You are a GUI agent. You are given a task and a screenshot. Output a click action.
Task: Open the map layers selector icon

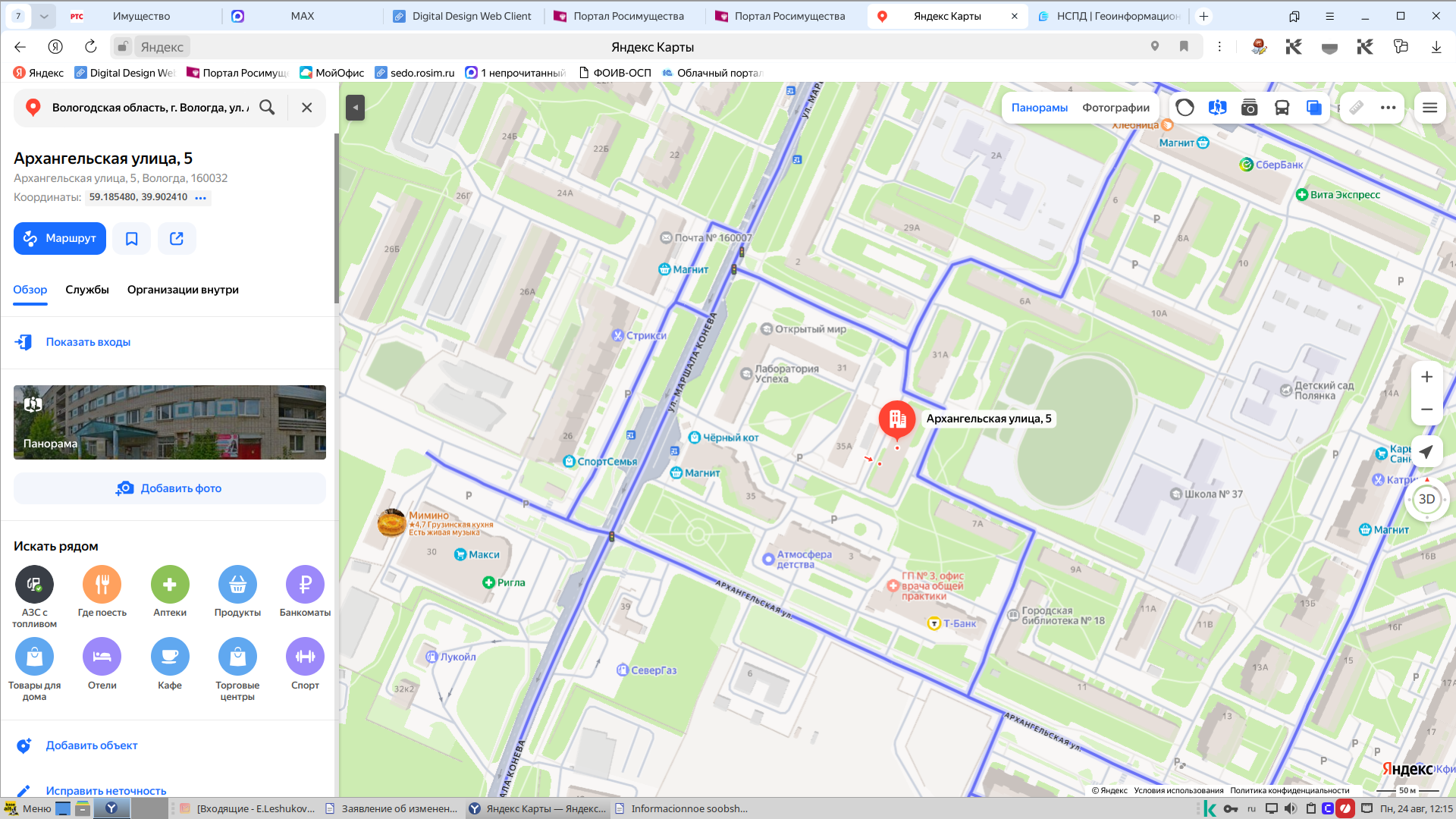pos(1314,108)
